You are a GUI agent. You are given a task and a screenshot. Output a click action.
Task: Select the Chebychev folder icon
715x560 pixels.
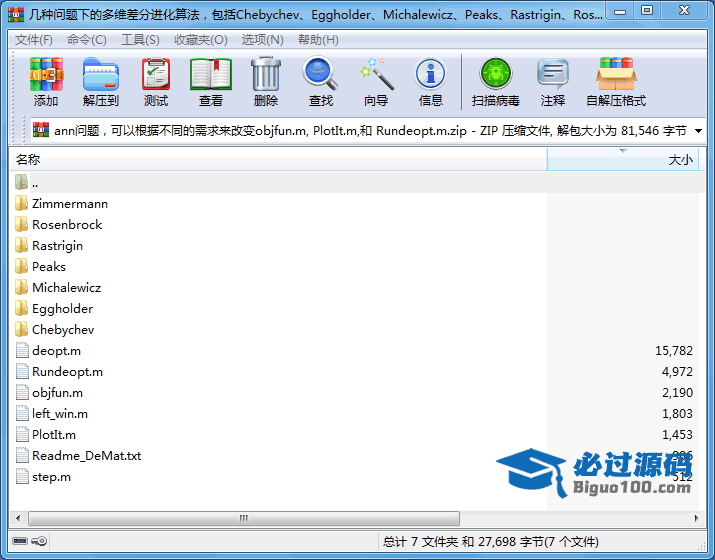click(21, 329)
